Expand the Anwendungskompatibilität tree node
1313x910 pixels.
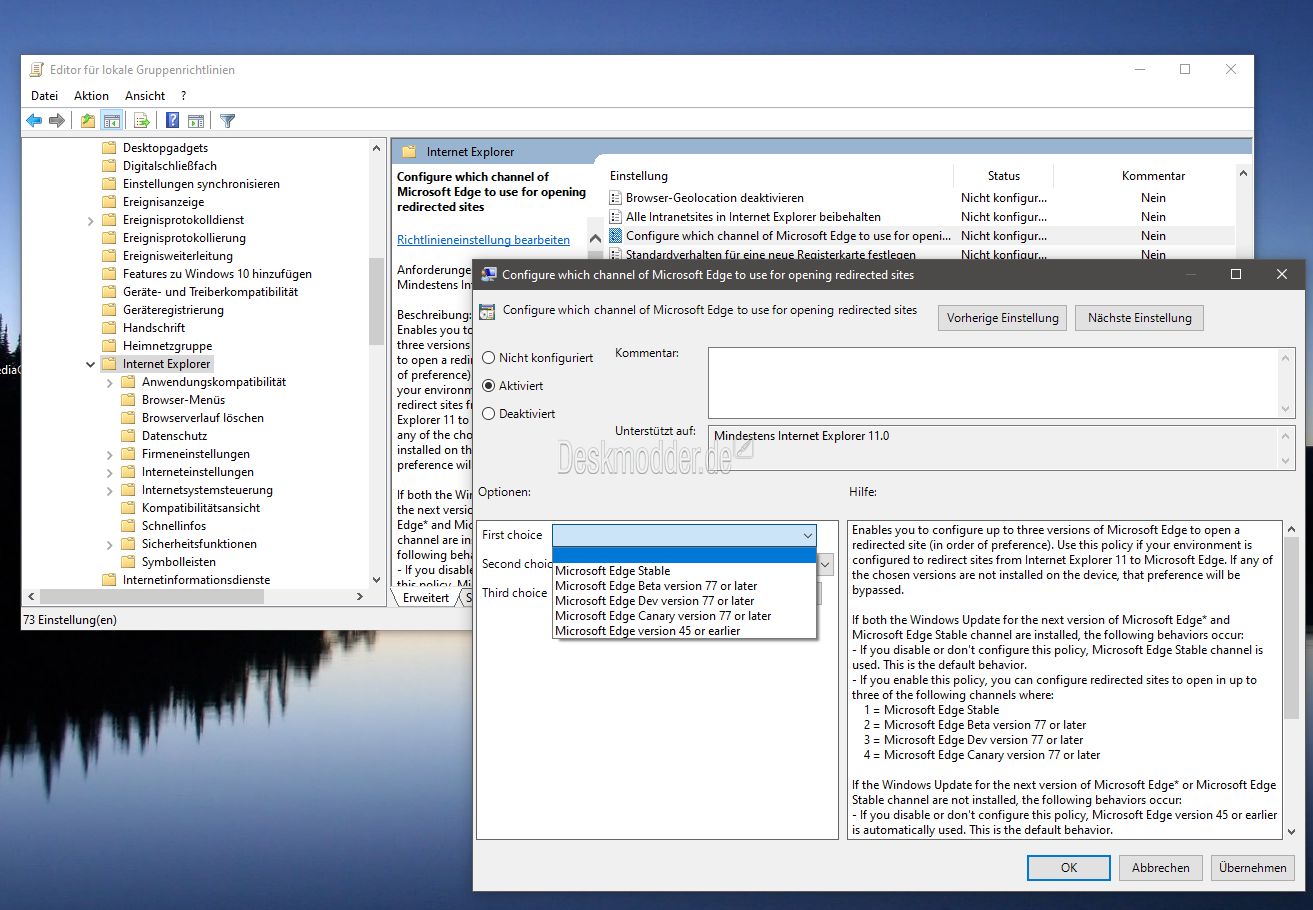click(x=110, y=382)
